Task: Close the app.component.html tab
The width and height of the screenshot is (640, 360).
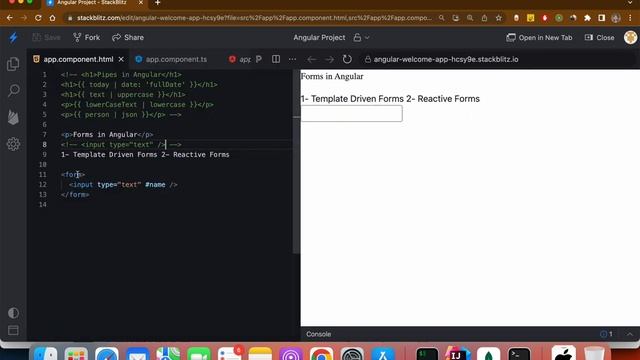Action: (121, 59)
